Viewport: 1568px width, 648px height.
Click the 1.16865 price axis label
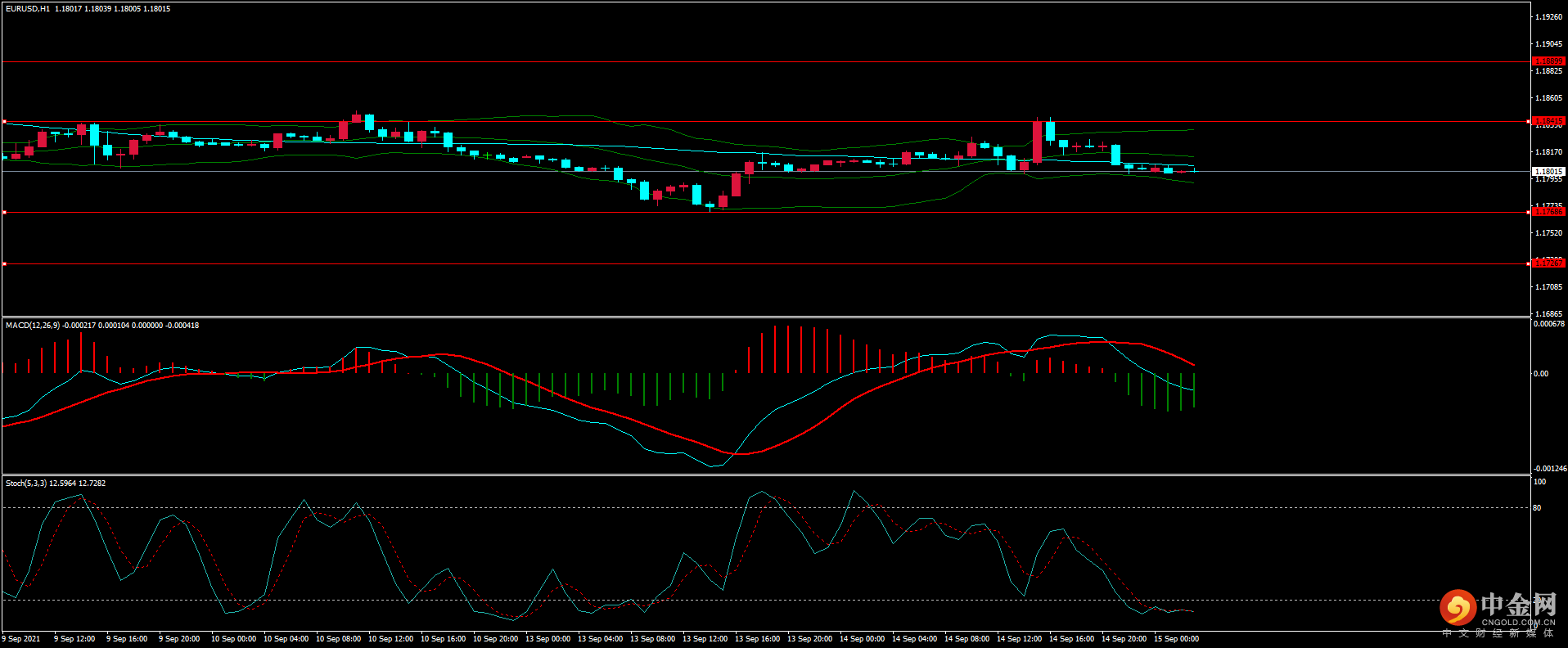pos(1548,314)
